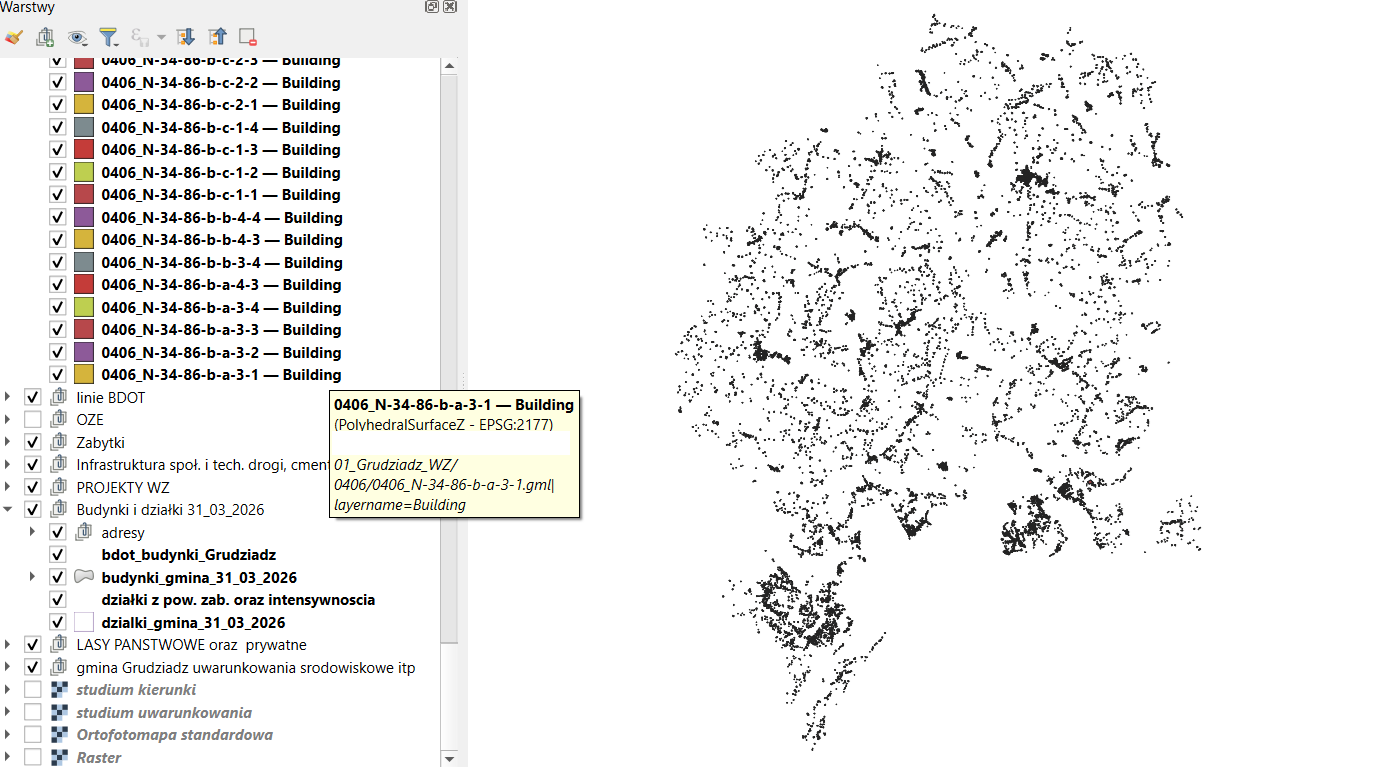Image resolution: width=1388 pixels, height=767 pixels.
Task: Click the purple swatch of 0406_N-34-86-b-b-4-4
Action: 84,217
